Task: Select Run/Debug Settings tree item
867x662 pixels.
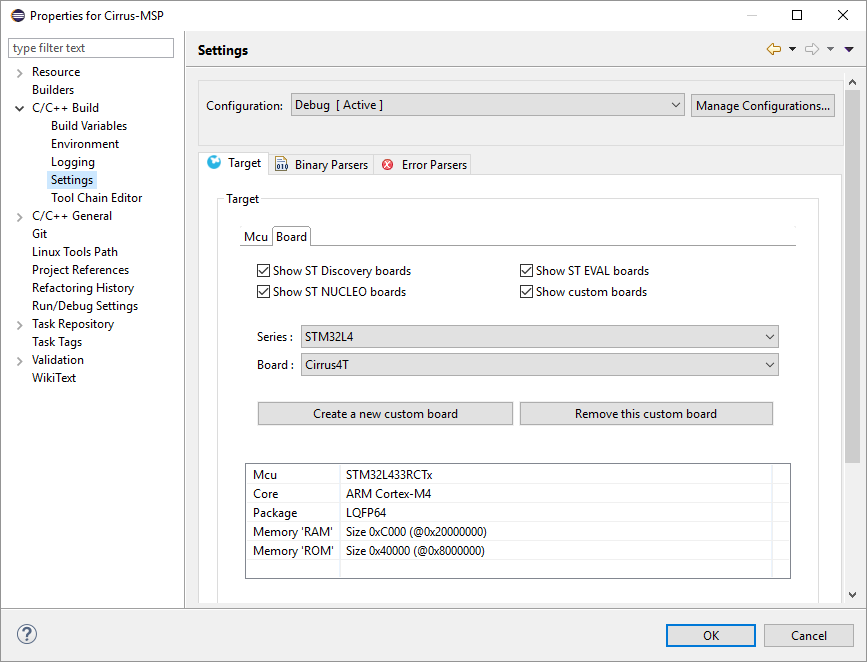Action: (85, 306)
